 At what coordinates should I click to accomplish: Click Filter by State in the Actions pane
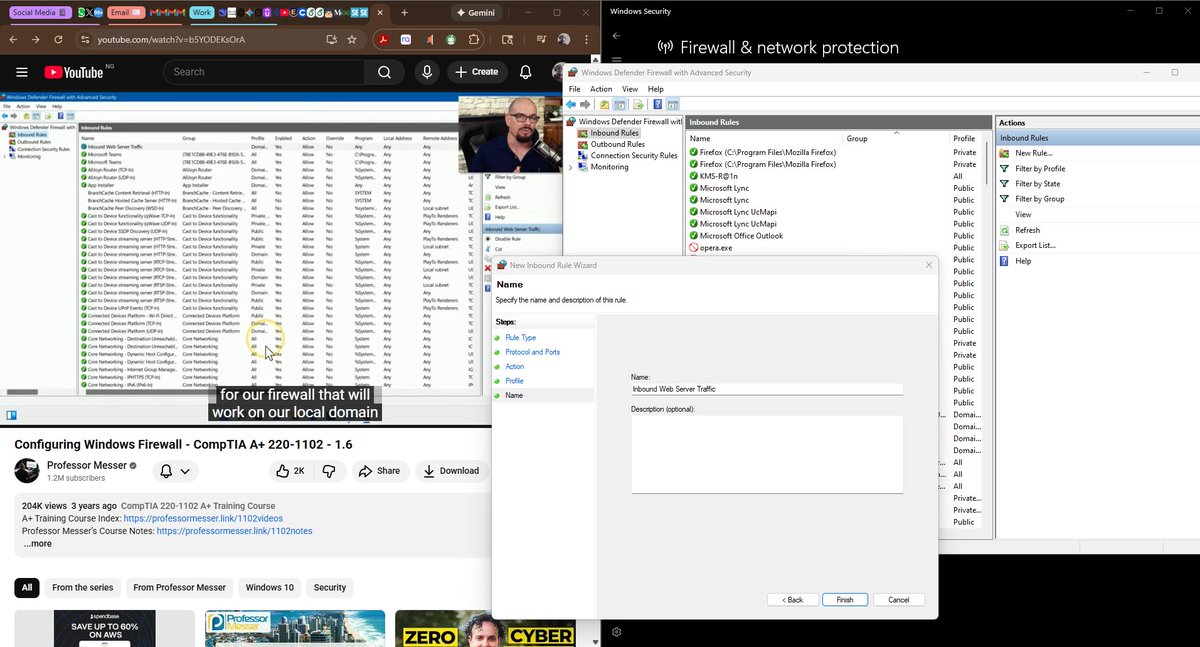pyautogui.click(x=1037, y=184)
